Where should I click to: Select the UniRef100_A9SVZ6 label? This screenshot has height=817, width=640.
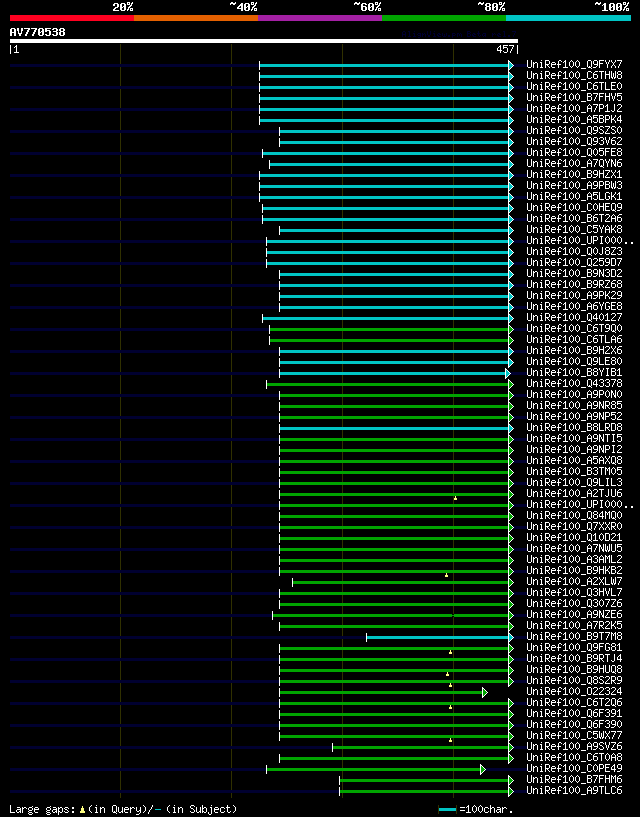pyautogui.click(x=574, y=747)
